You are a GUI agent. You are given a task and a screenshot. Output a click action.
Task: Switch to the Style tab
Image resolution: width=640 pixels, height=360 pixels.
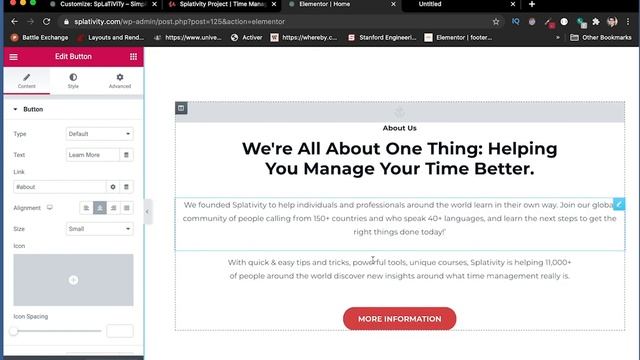point(73,81)
